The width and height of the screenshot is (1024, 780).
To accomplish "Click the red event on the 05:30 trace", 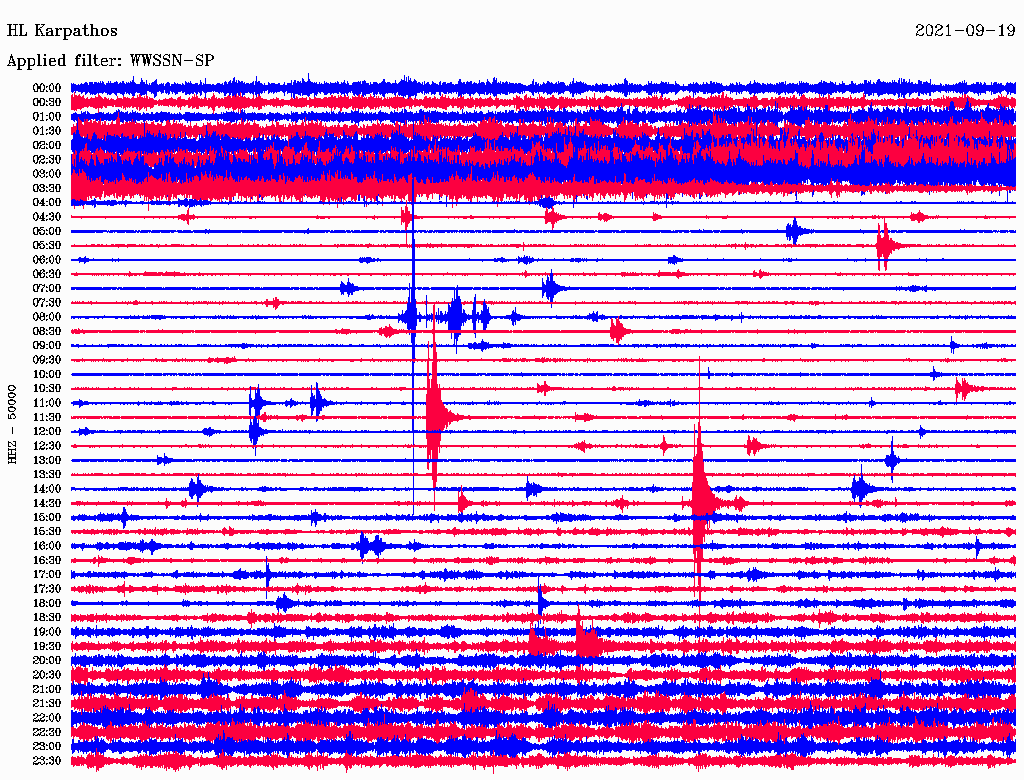I will click(885, 245).
